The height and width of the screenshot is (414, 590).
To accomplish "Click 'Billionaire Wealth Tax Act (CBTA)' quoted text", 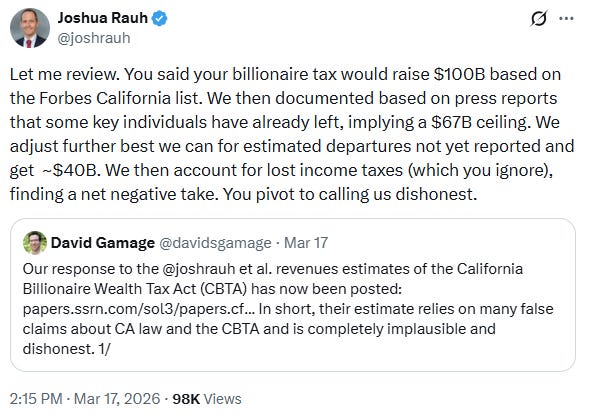I will (135, 289).
